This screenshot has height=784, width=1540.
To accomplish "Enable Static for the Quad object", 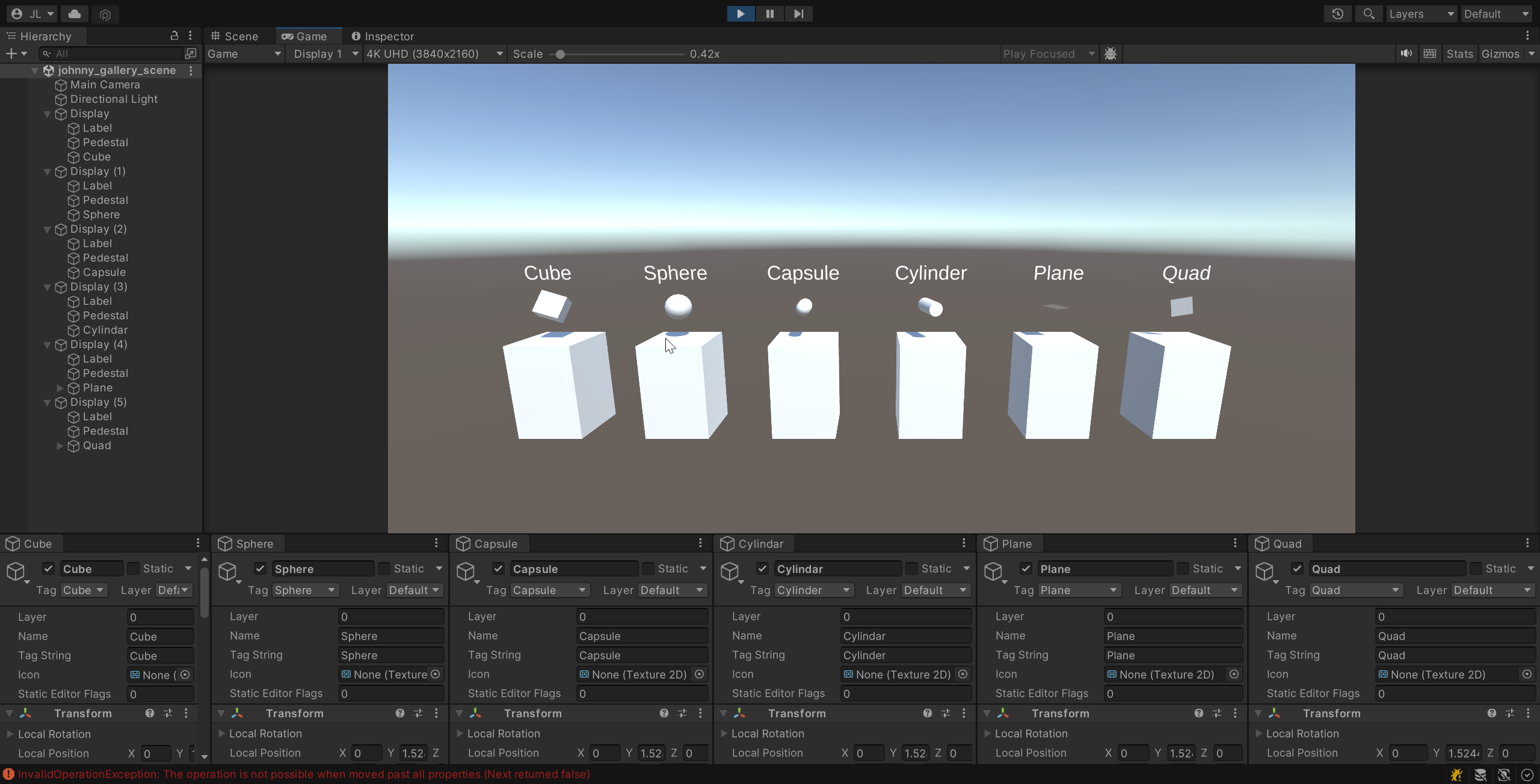I will (1477, 568).
